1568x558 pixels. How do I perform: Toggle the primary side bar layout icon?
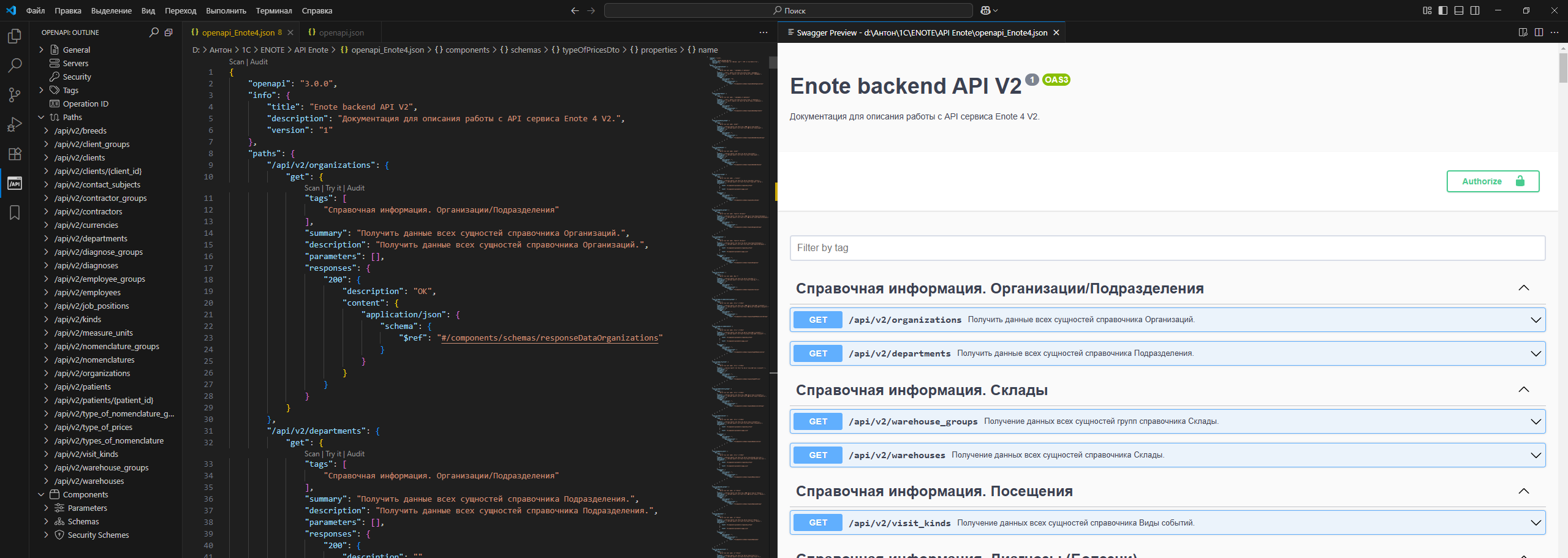[x=1443, y=10]
